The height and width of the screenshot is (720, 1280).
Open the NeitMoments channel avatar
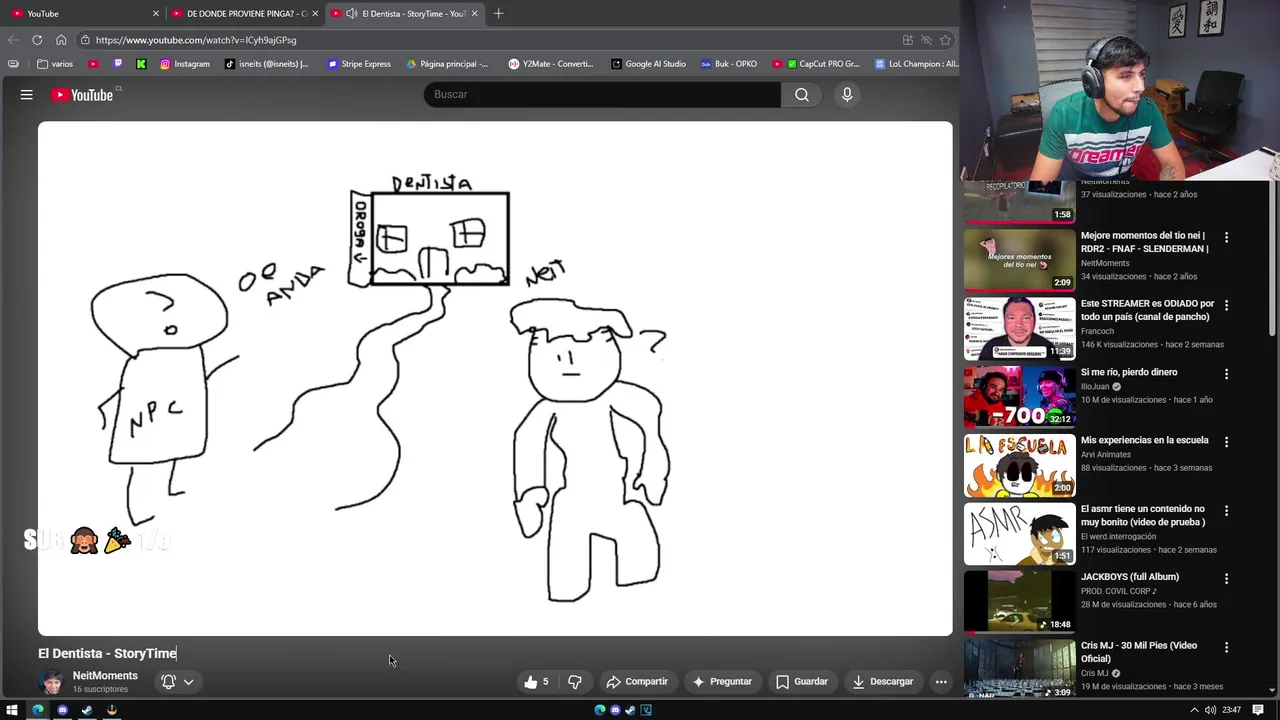click(51, 682)
